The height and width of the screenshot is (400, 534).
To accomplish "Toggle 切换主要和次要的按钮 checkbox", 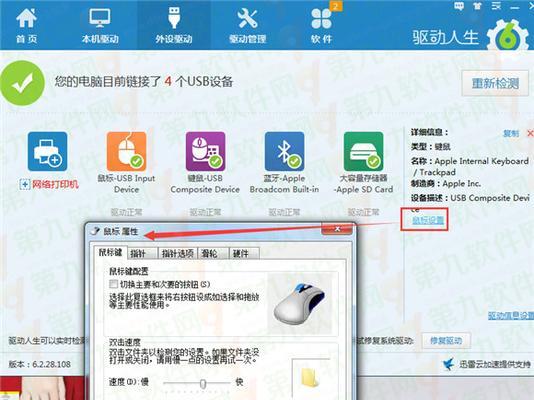I will click(x=113, y=284).
